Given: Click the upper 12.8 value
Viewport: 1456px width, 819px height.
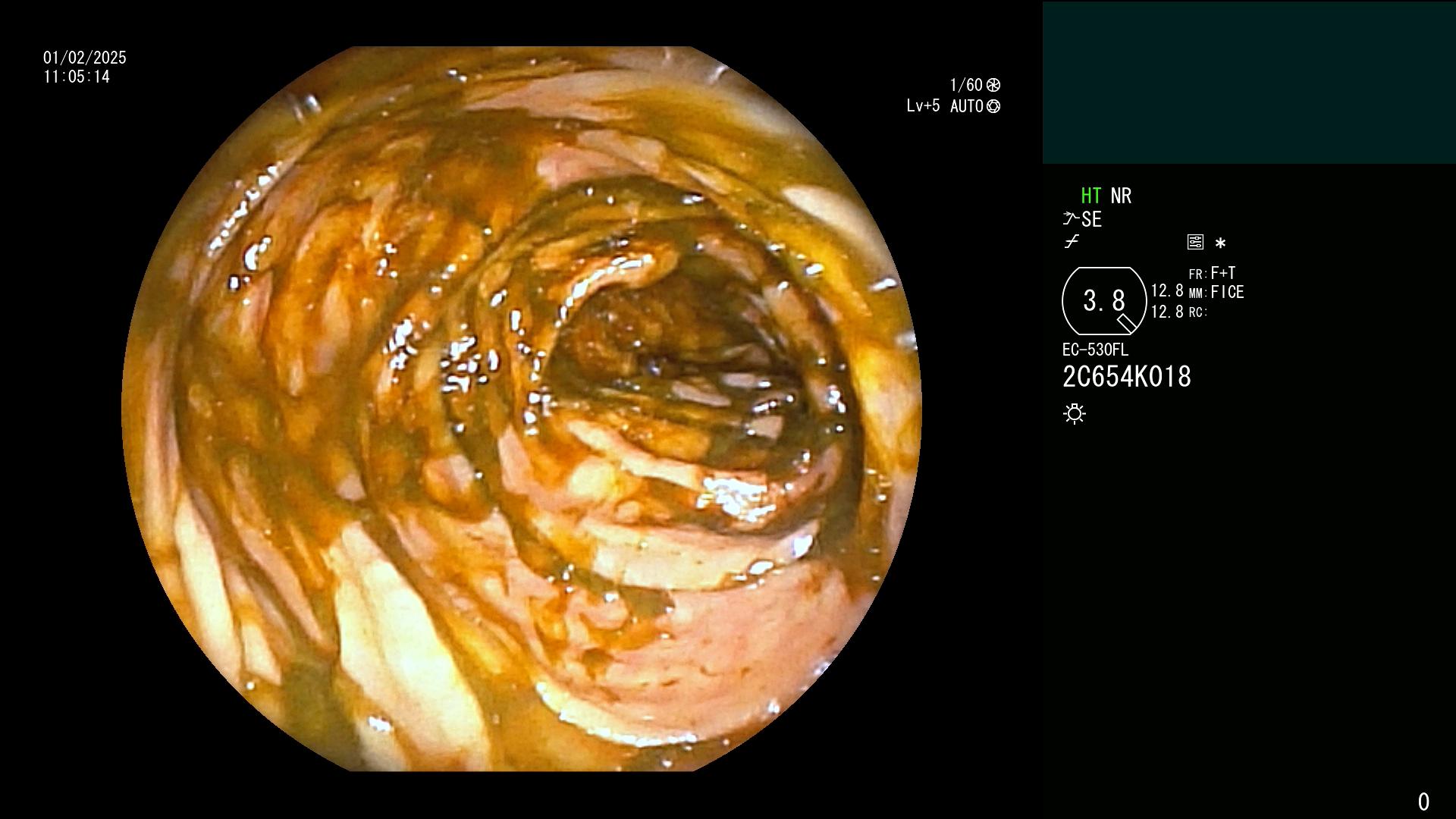Looking at the screenshot, I should [x=1167, y=291].
